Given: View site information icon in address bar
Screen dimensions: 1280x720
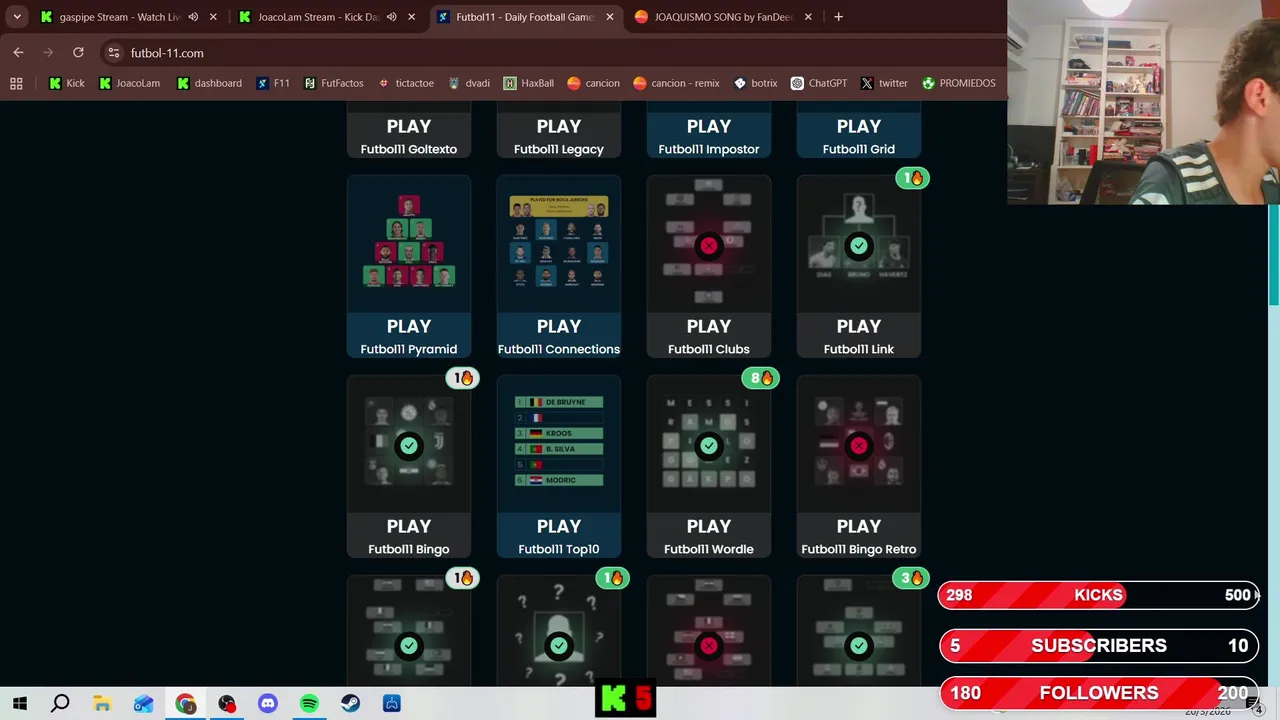Looking at the screenshot, I should pyautogui.click(x=114, y=53).
